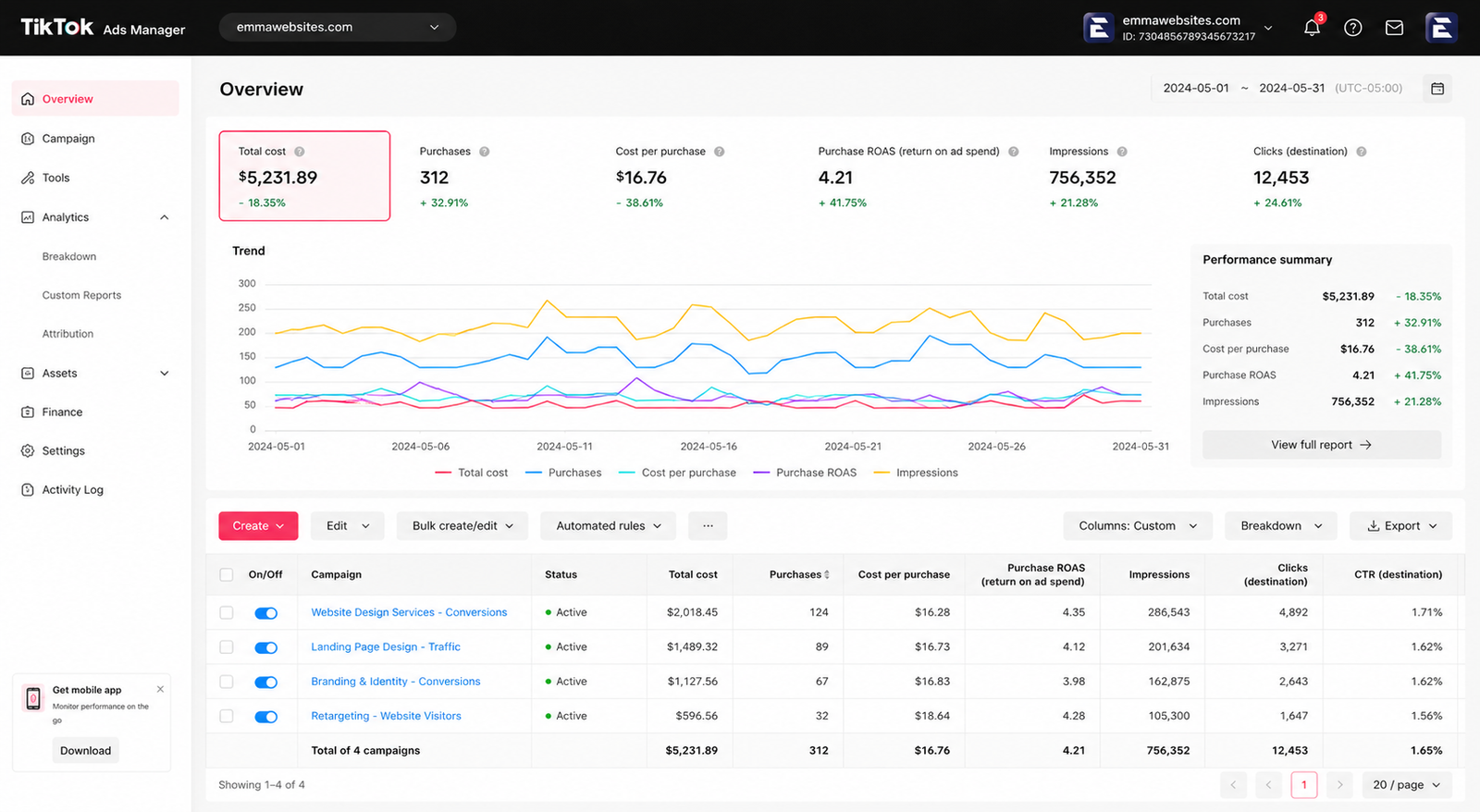Image resolution: width=1480 pixels, height=812 pixels.
Task: Click the Impressions info tooltip icon
Action: pos(1122,152)
